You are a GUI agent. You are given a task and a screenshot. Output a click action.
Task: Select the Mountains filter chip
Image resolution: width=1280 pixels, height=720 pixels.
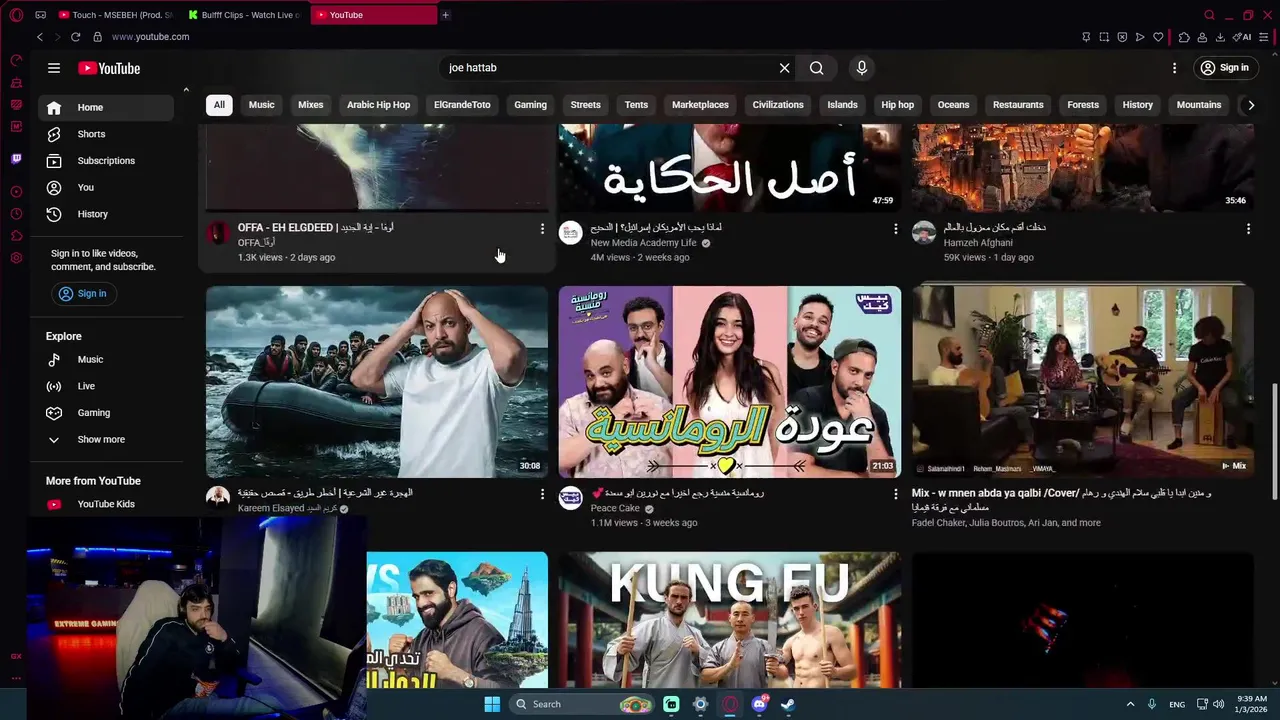[x=1199, y=105]
